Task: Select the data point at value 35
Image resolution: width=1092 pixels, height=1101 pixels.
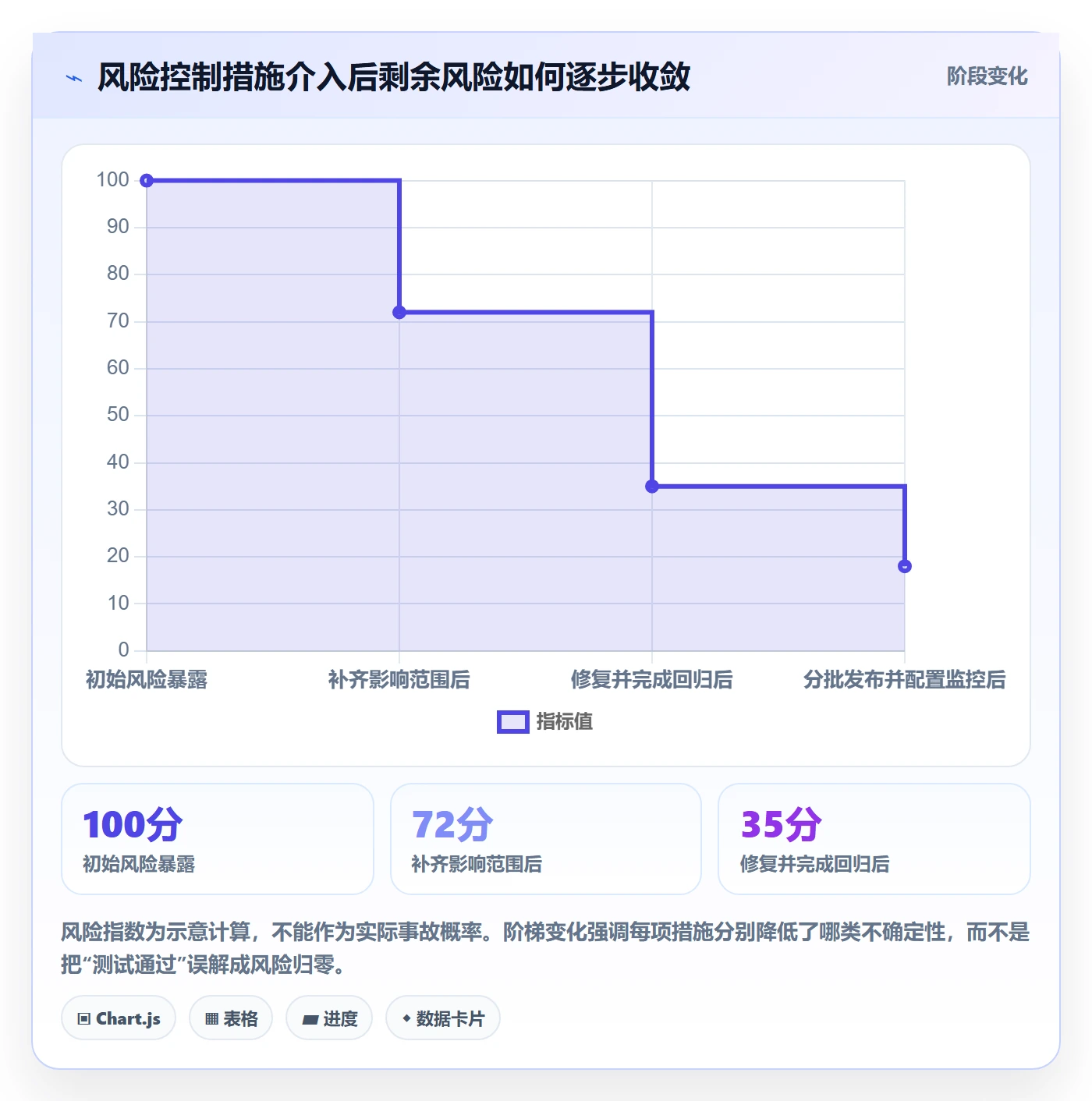Action: coord(652,487)
